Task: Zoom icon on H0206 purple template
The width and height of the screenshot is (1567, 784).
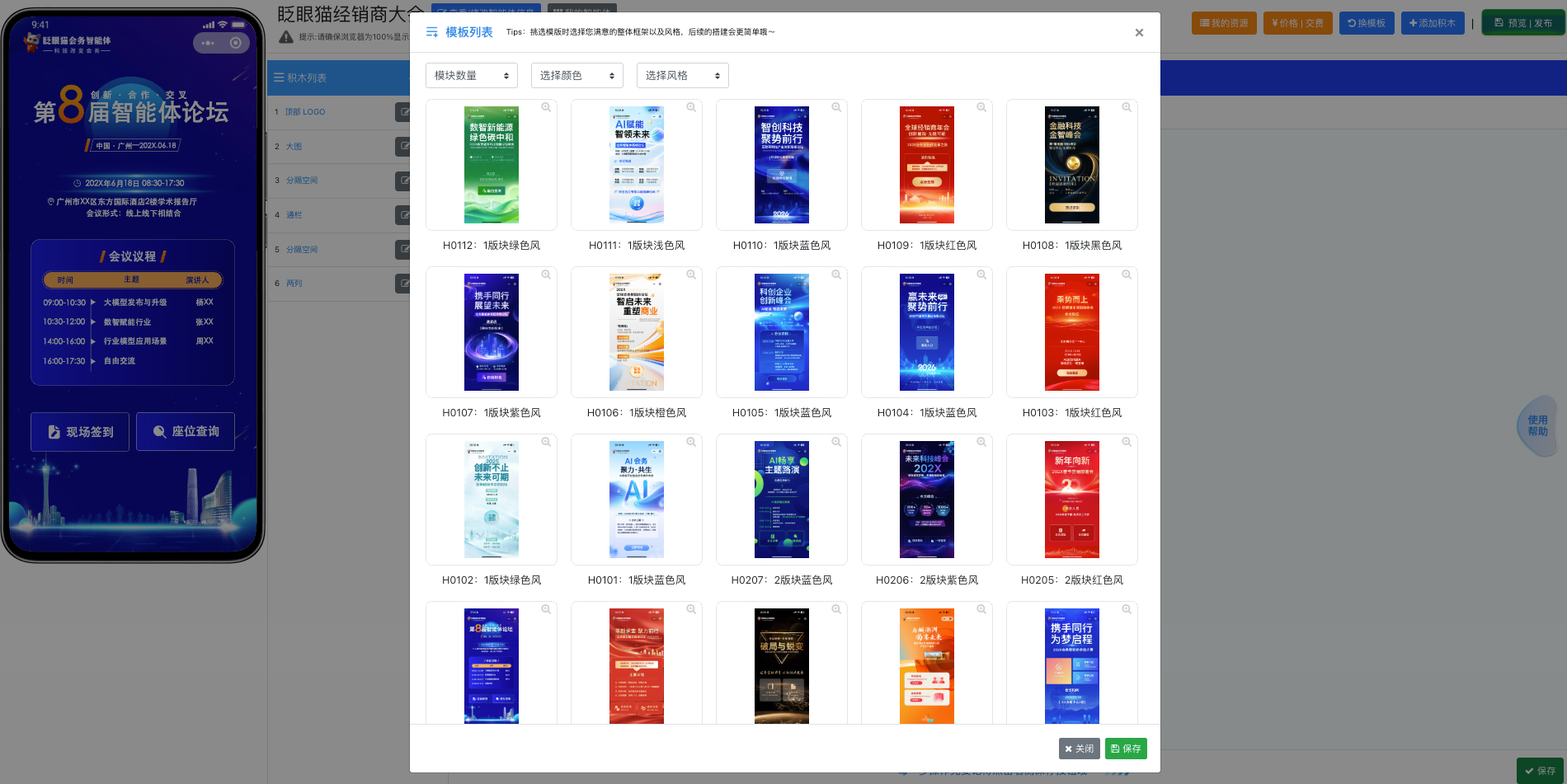Action: click(x=981, y=443)
